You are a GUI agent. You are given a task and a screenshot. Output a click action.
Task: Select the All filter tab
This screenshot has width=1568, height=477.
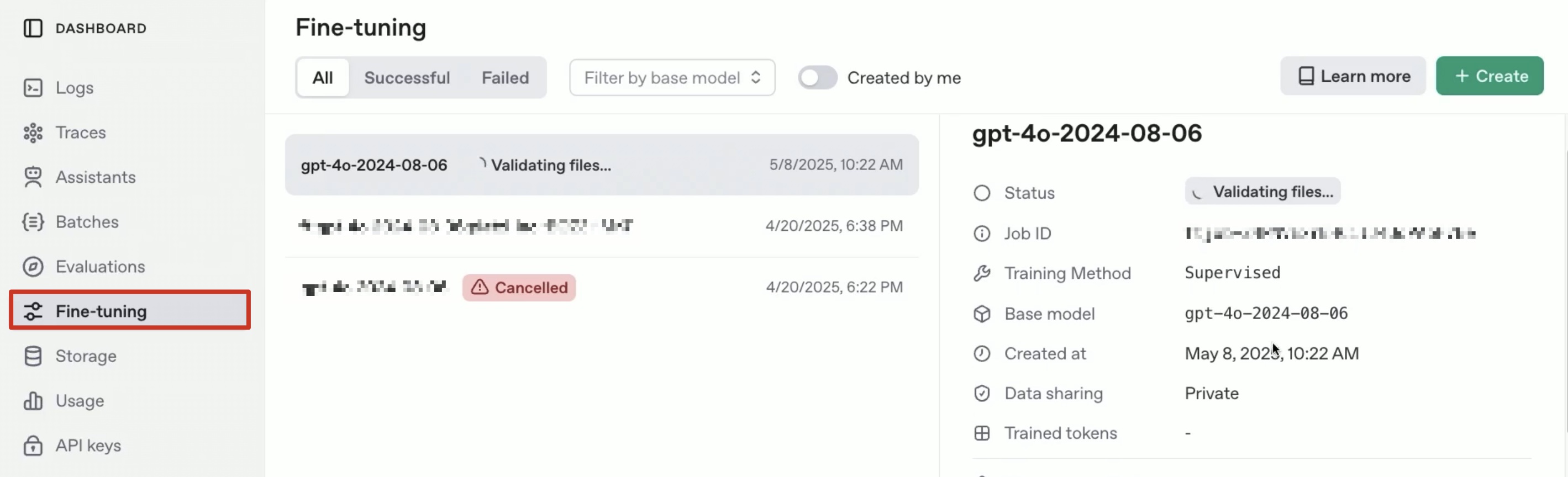click(x=323, y=77)
